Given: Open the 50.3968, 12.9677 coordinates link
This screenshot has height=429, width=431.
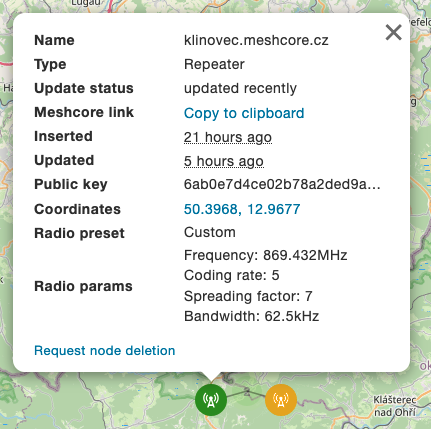Looking at the screenshot, I should (x=242, y=209).
